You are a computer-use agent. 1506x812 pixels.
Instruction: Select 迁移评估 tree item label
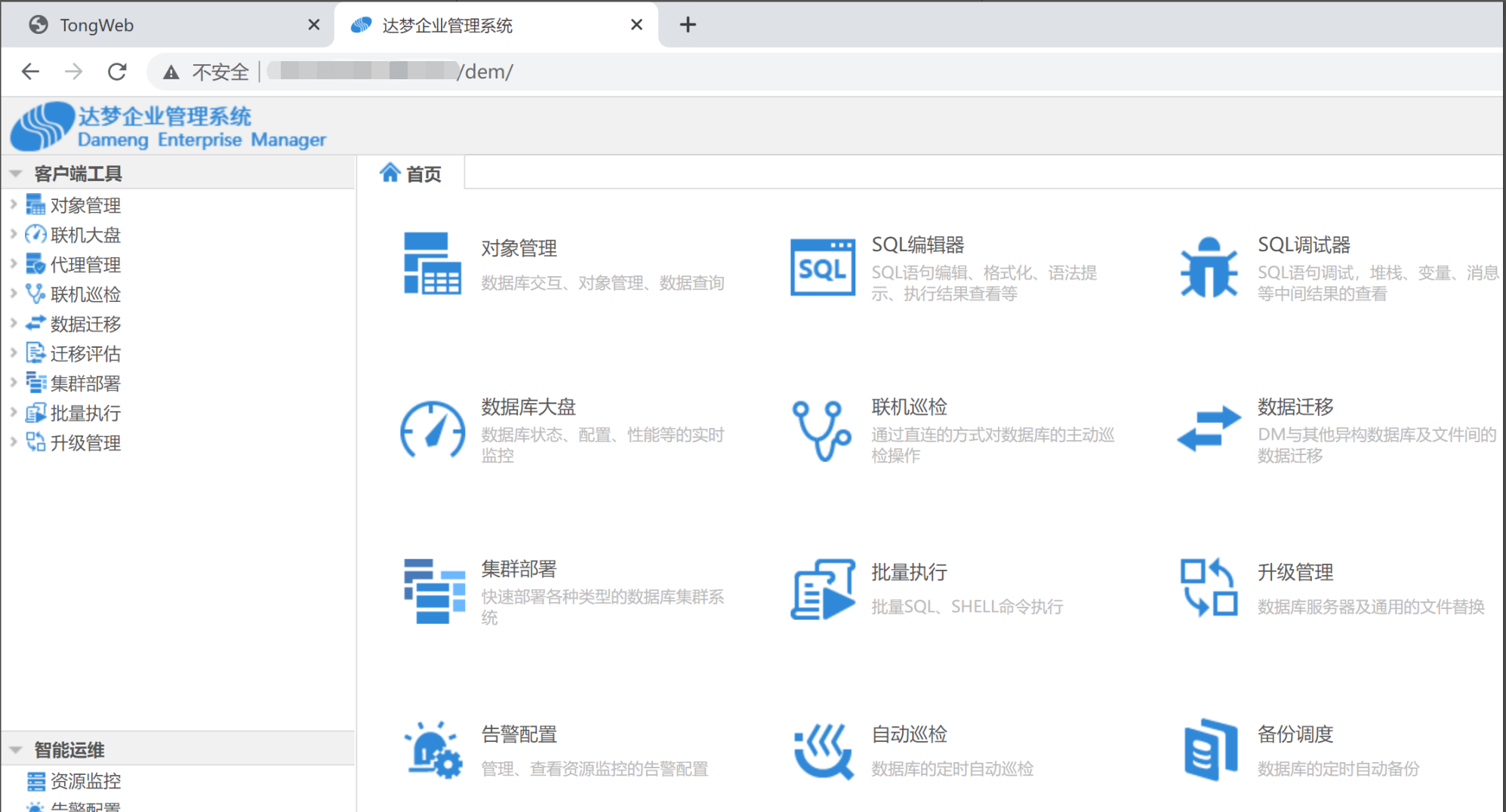click(x=85, y=353)
